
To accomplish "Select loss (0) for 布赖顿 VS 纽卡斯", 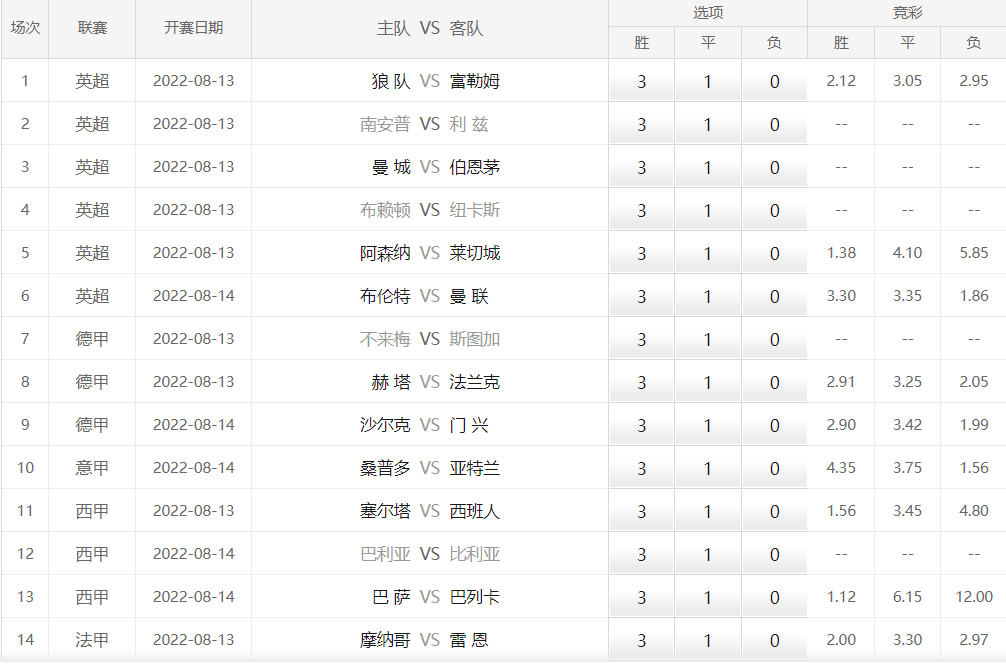I will [x=774, y=210].
